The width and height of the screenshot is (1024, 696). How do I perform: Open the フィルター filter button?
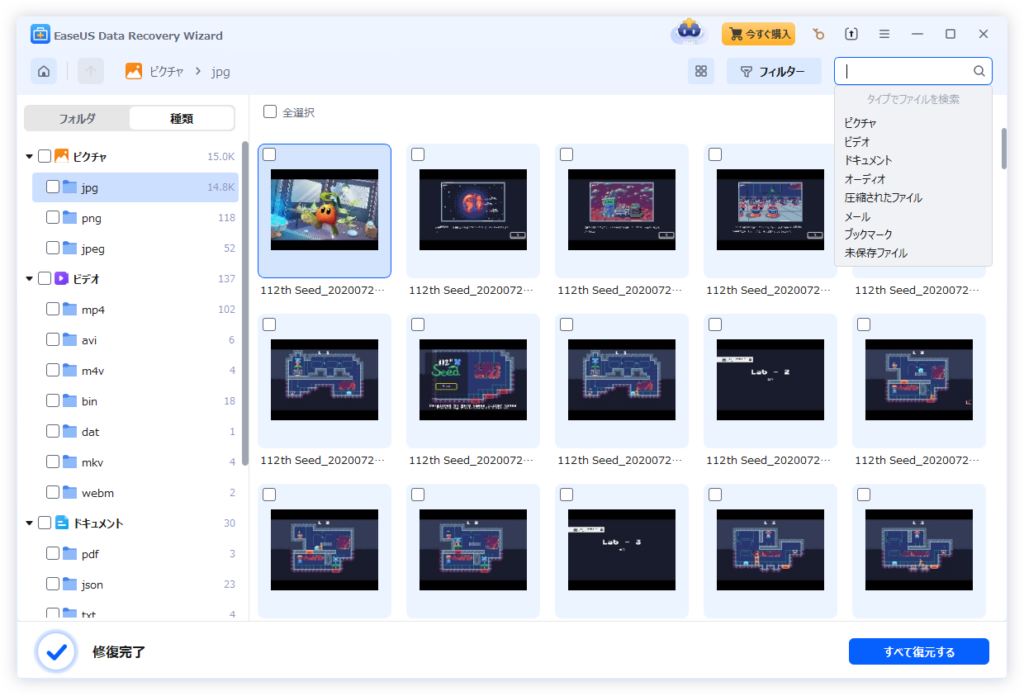pos(773,71)
